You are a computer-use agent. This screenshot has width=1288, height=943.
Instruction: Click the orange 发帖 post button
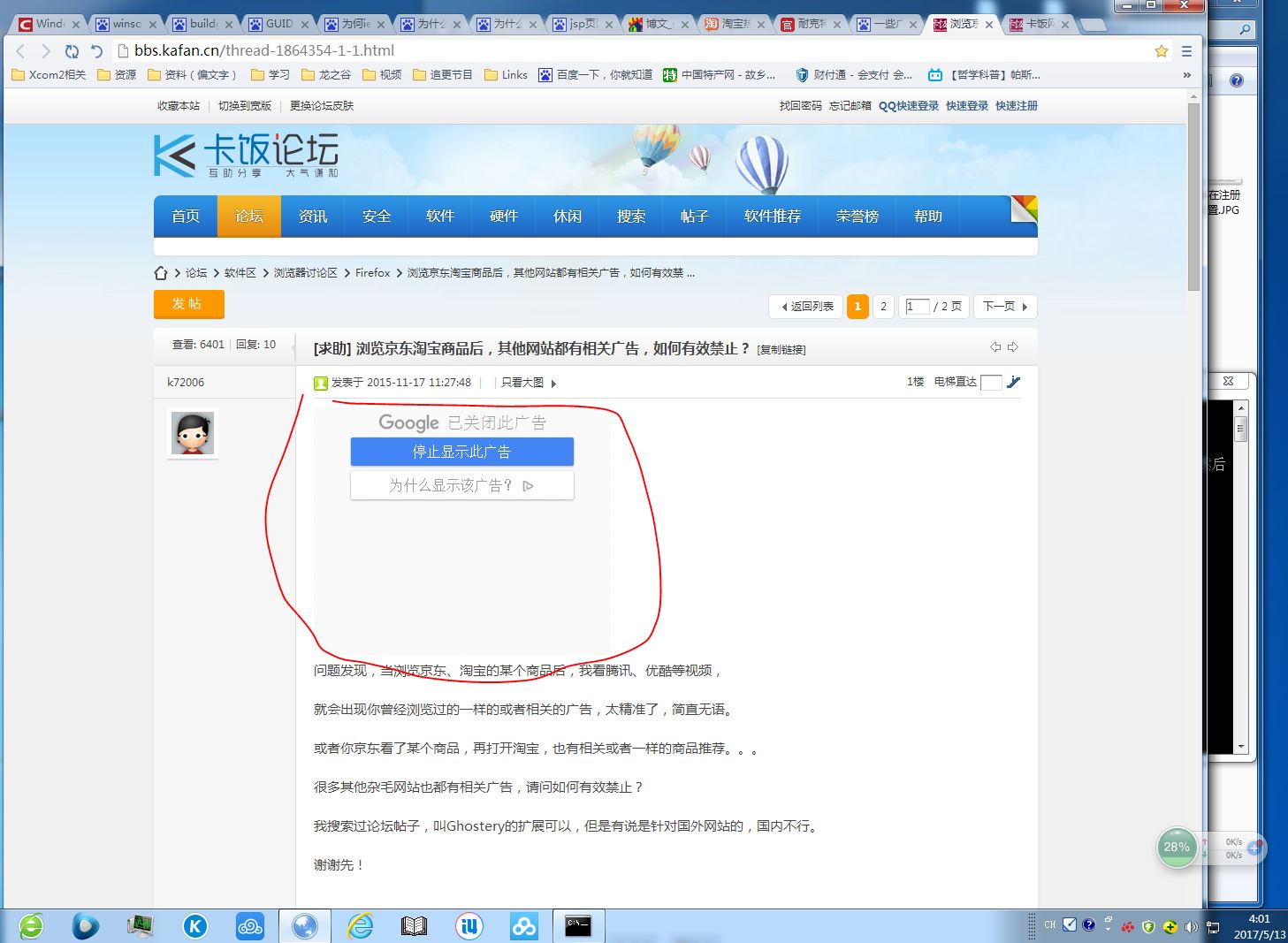tap(188, 304)
